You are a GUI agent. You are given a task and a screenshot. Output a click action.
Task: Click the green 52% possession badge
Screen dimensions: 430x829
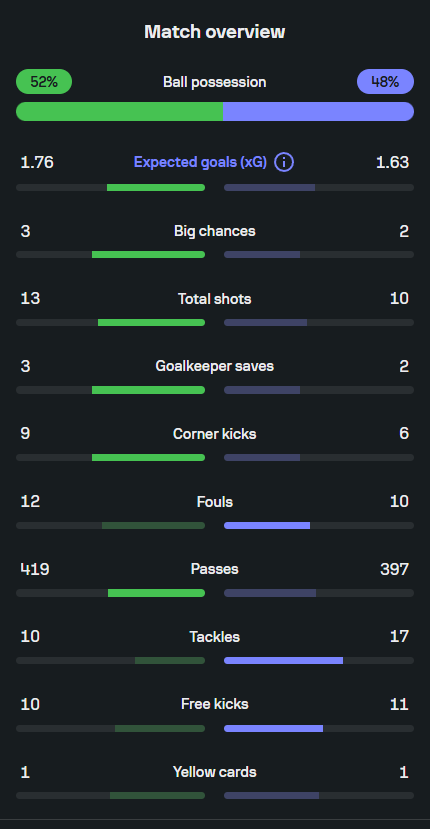point(44,82)
